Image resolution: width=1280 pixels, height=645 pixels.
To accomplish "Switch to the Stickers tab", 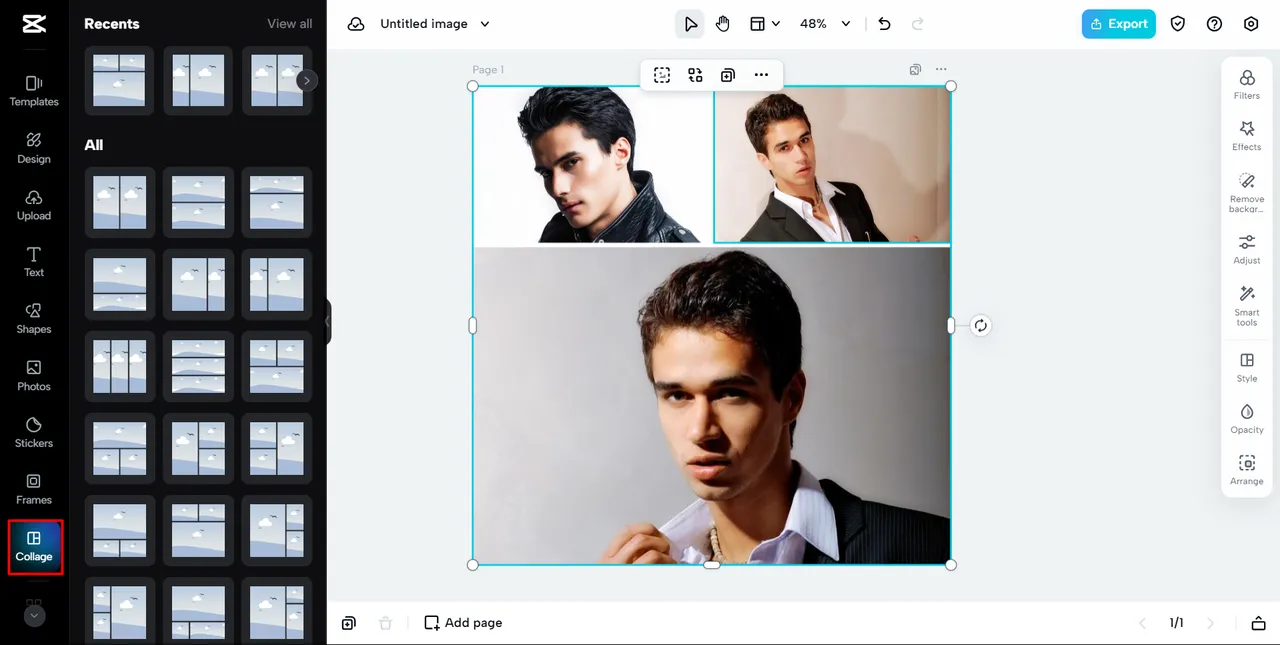I will coord(34,432).
